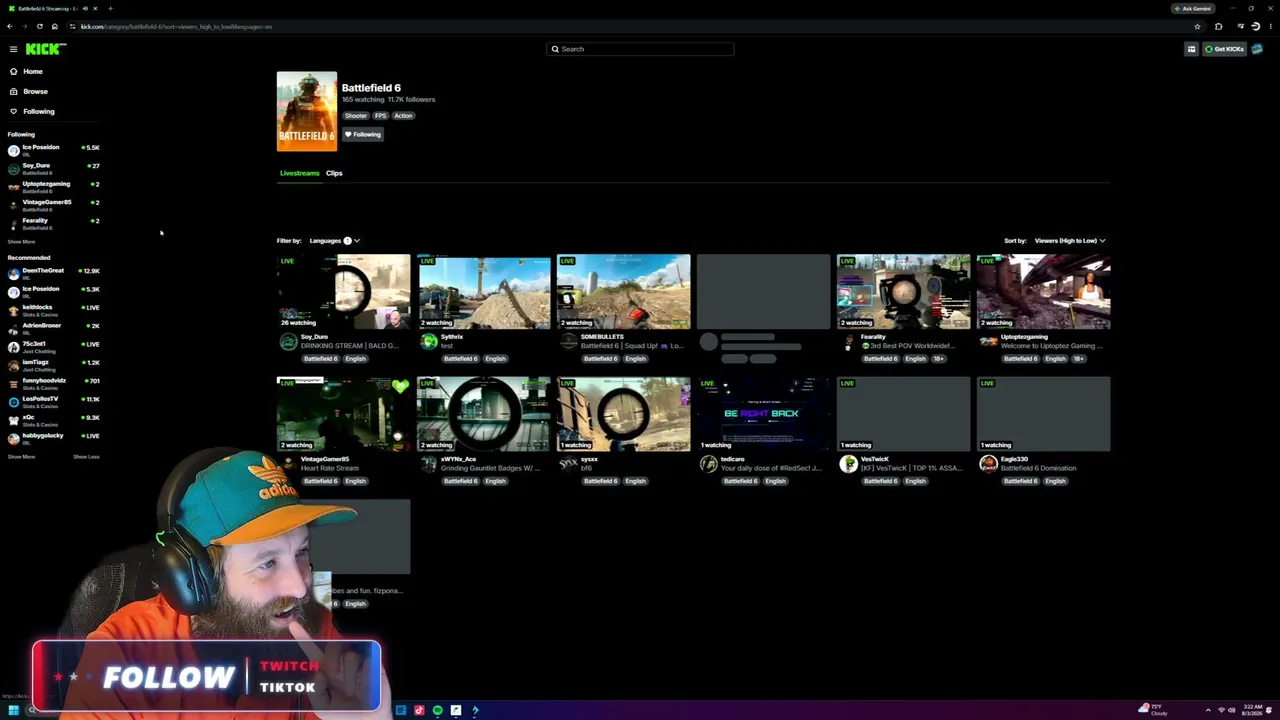Open Ice Poseidon in Following list
Image resolution: width=1280 pixels, height=720 pixels.
53,149
